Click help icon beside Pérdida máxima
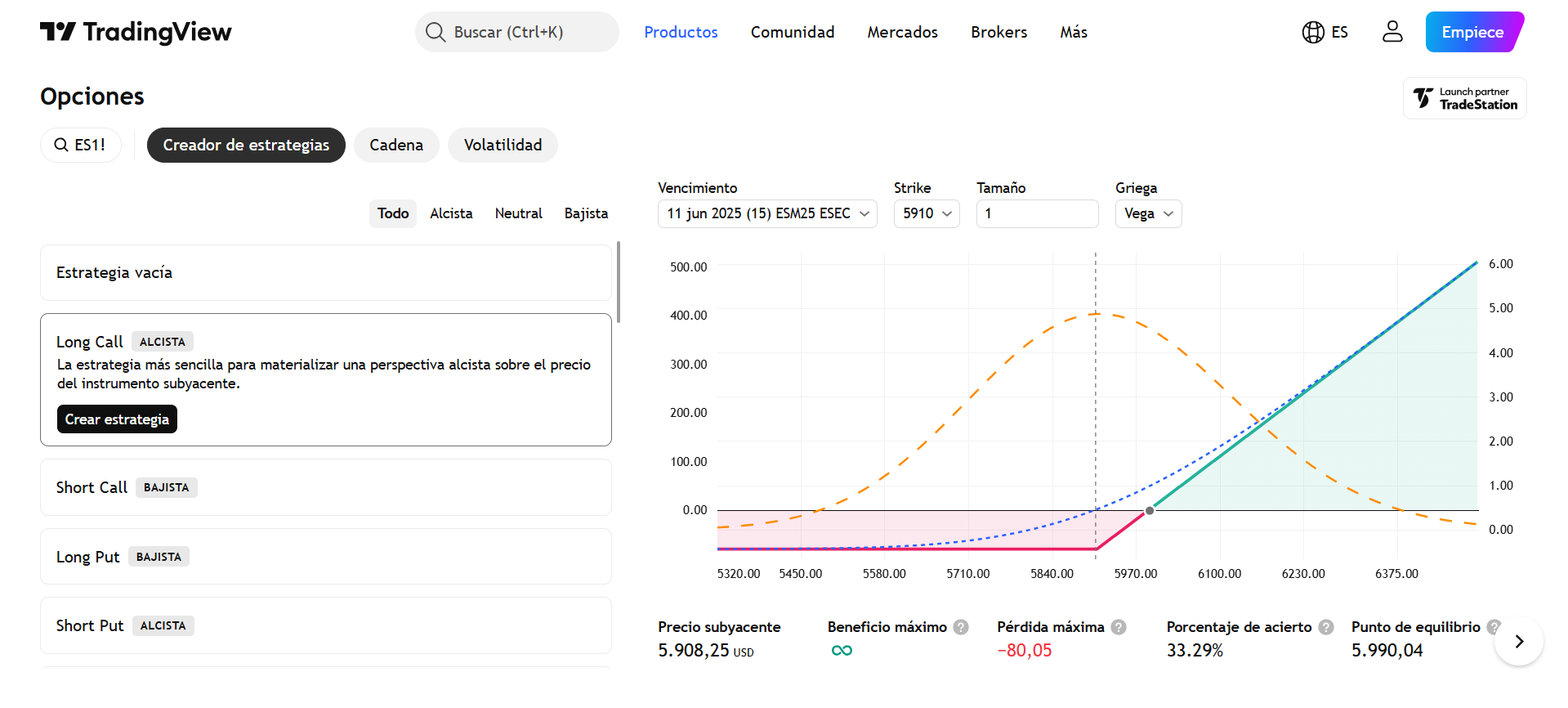This screenshot has height=708, width=1568. 1119,627
